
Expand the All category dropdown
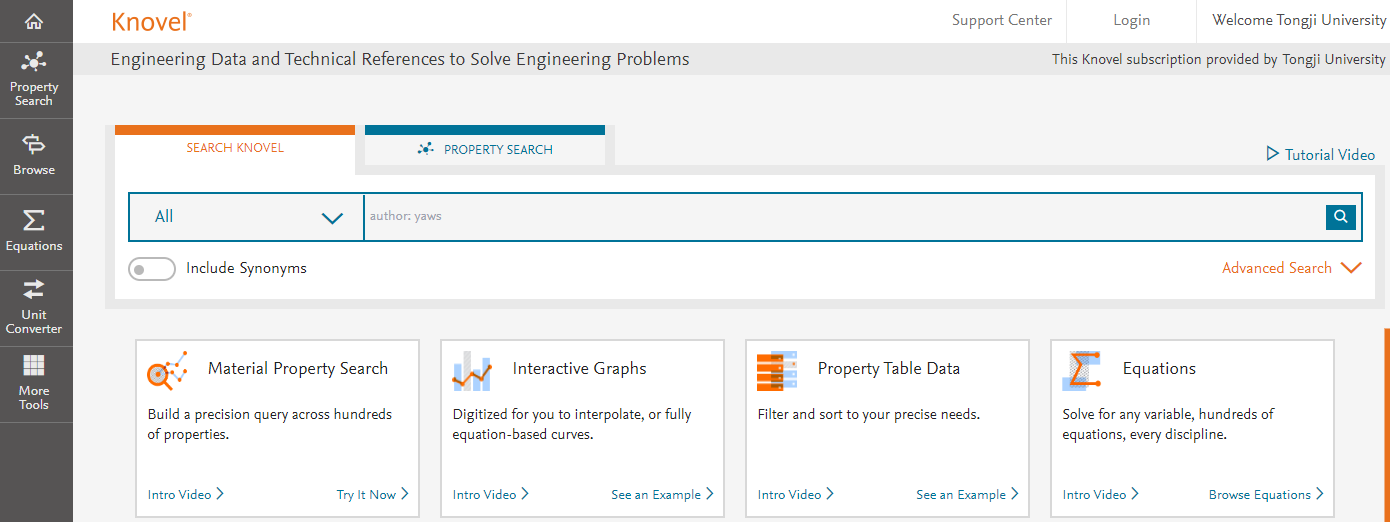[247, 217]
